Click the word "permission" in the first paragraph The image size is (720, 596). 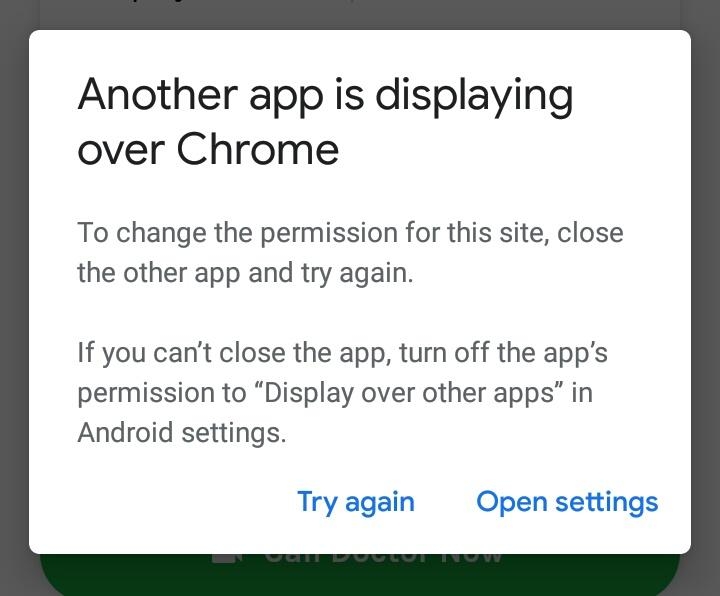[x=329, y=233]
